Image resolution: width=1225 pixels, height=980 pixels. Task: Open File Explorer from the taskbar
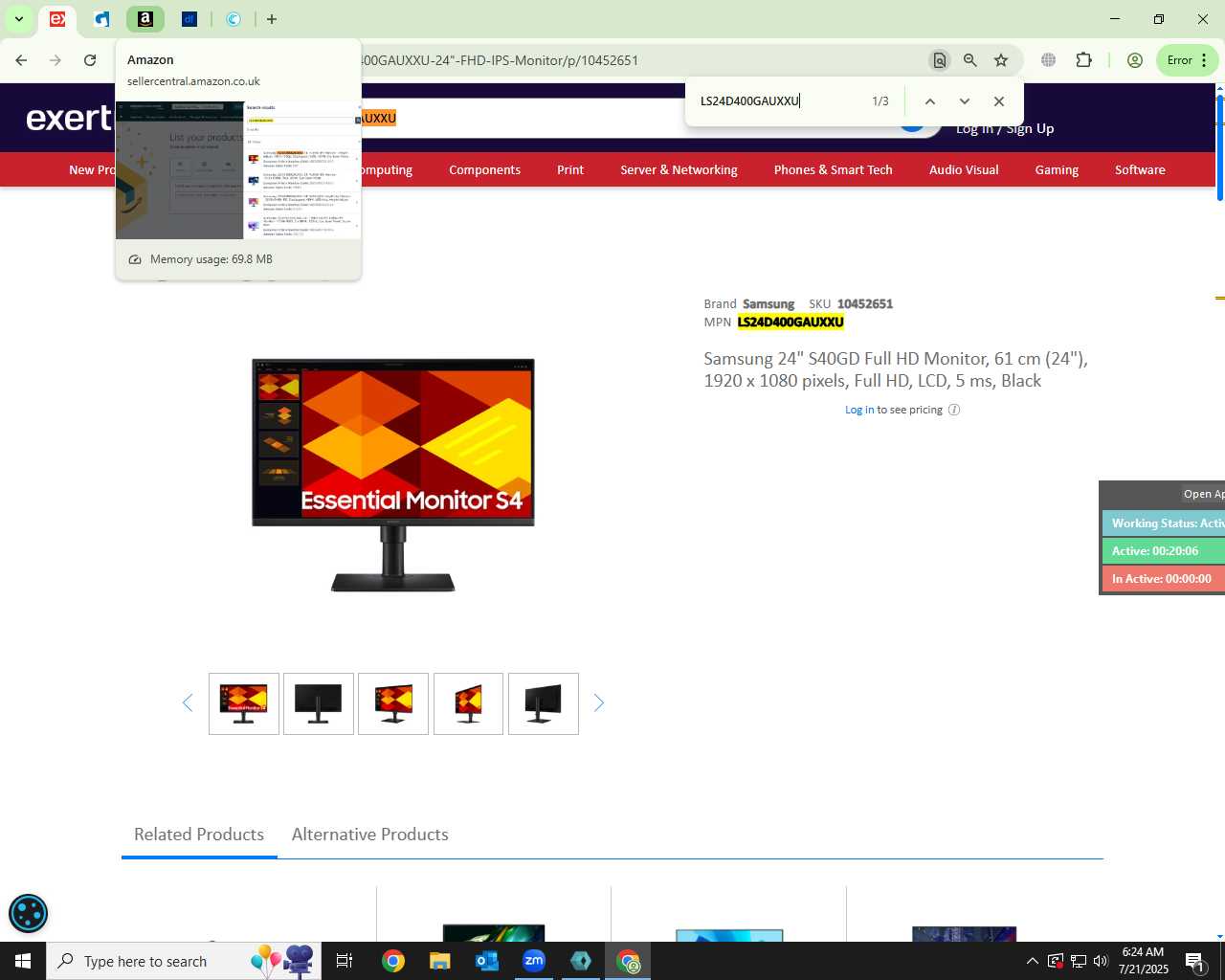click(440, 961)
